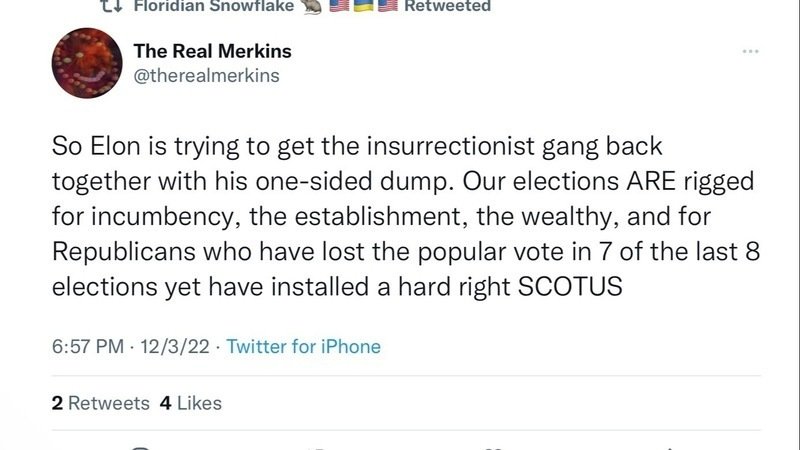View the 4 Likes list
Screen dimensions: 800x450
coord(190,404)
